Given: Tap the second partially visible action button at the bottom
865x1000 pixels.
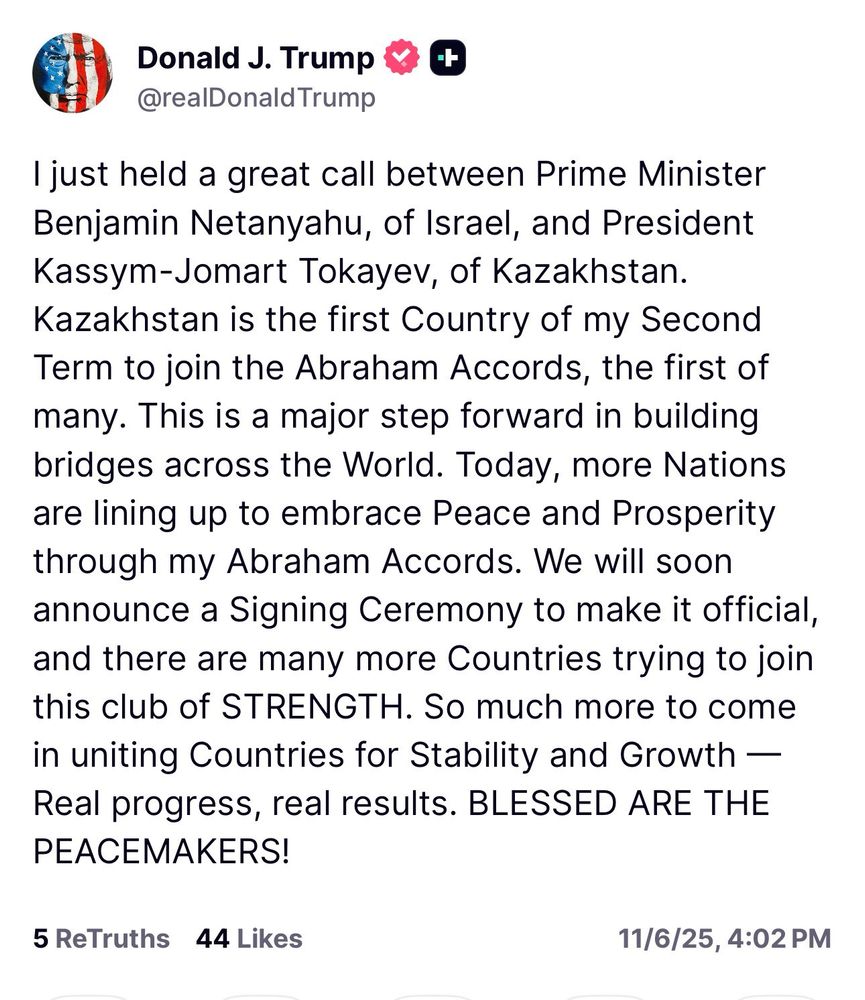Looking at the screenshot, I should [x=261, y=997].
